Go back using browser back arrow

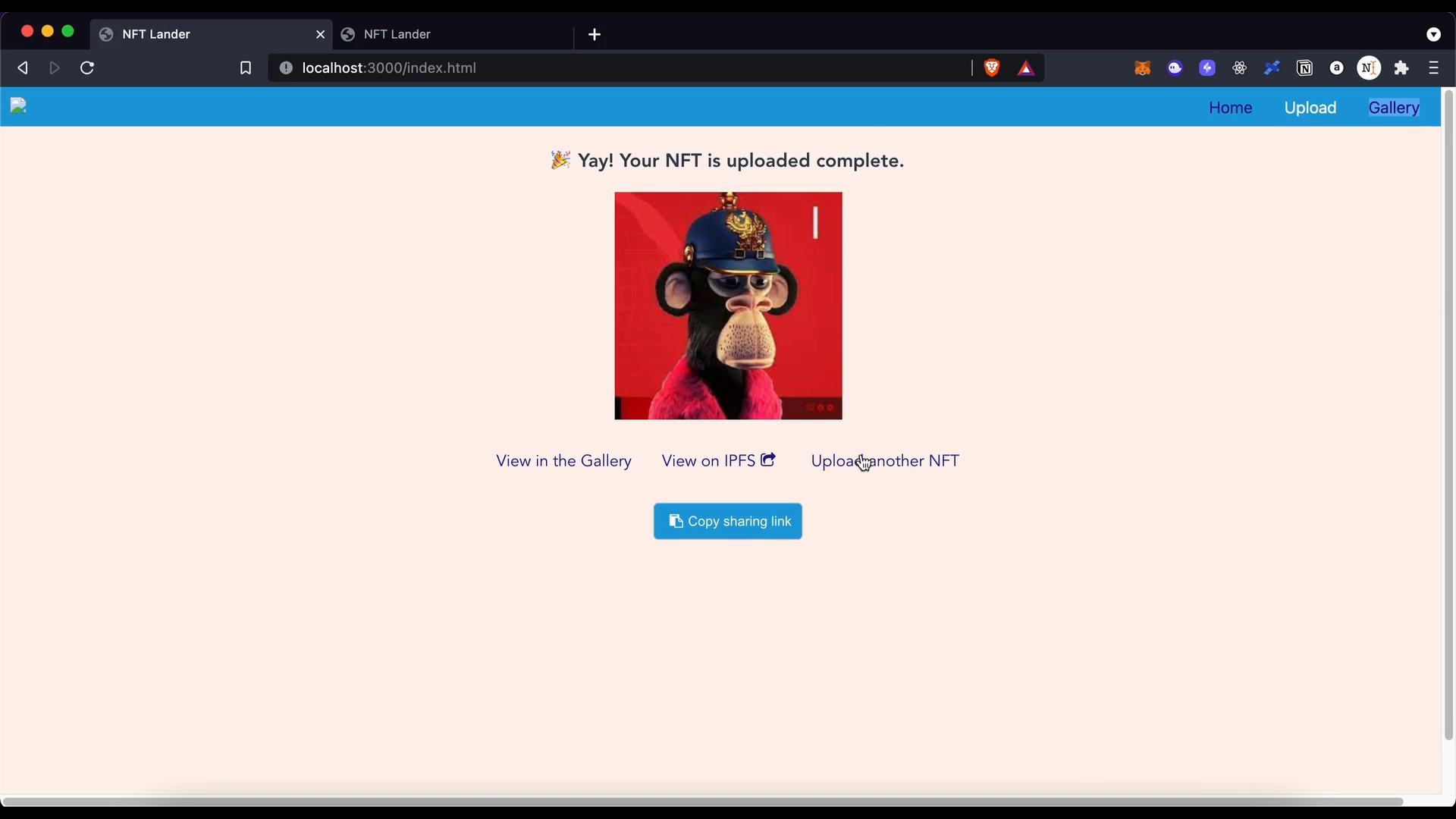tap(23, 68)
